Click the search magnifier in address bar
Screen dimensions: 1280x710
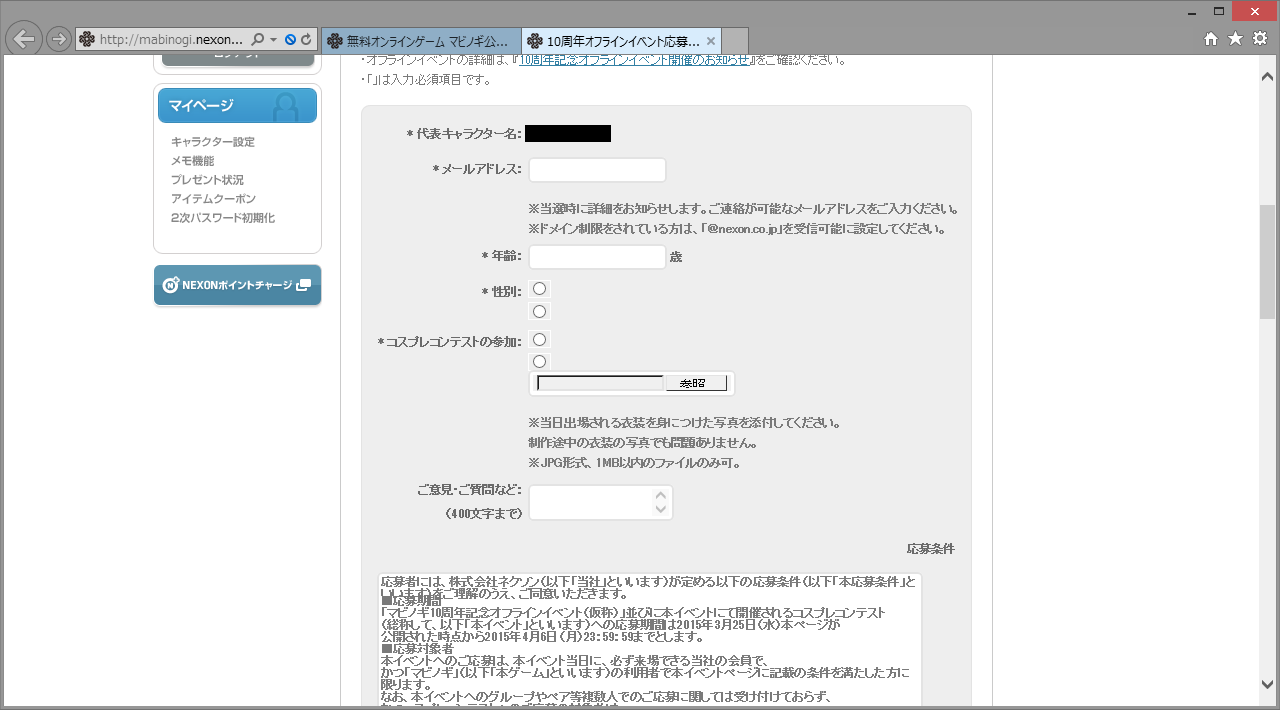[258, 40]
